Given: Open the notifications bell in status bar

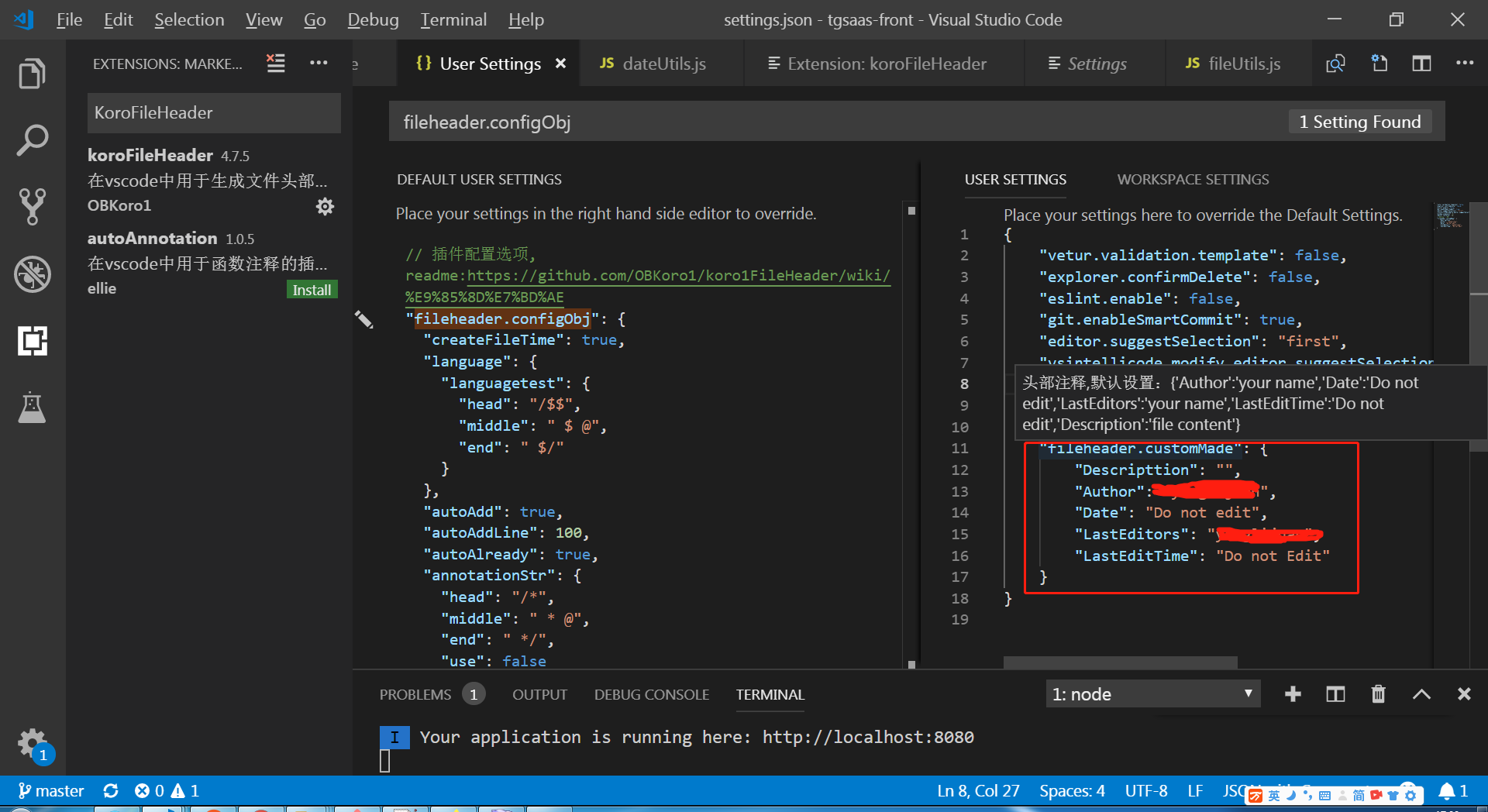Looking at the screenshot, I should (1452, 791).
